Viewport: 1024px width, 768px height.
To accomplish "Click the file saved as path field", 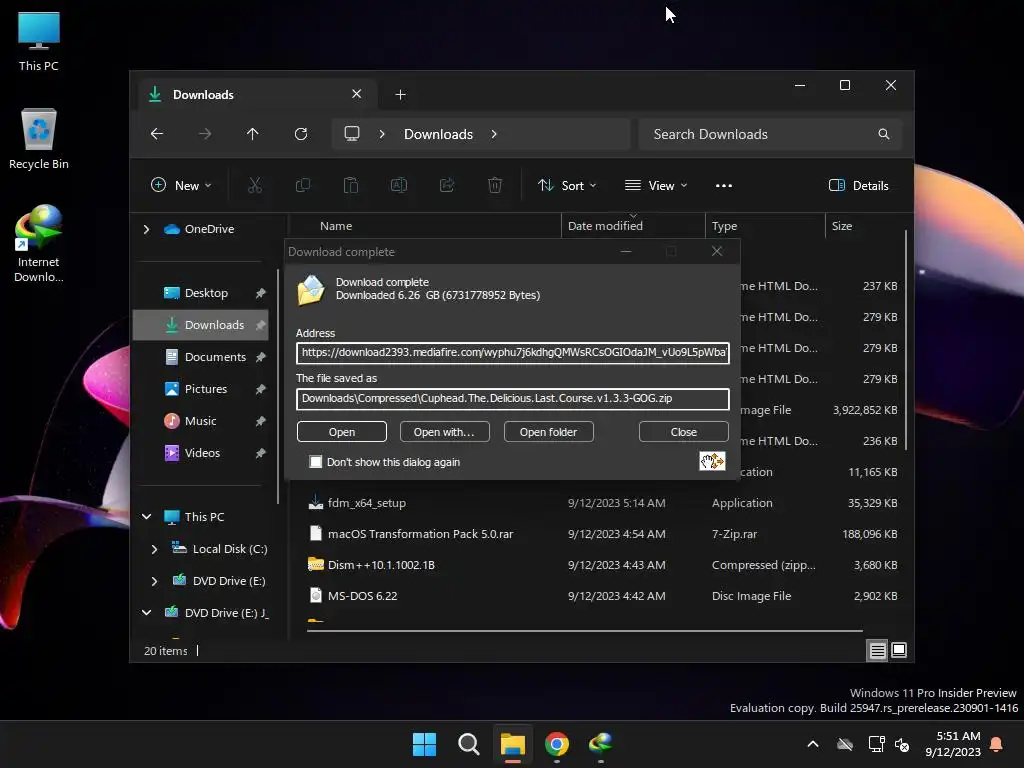I will click(513, 399).
